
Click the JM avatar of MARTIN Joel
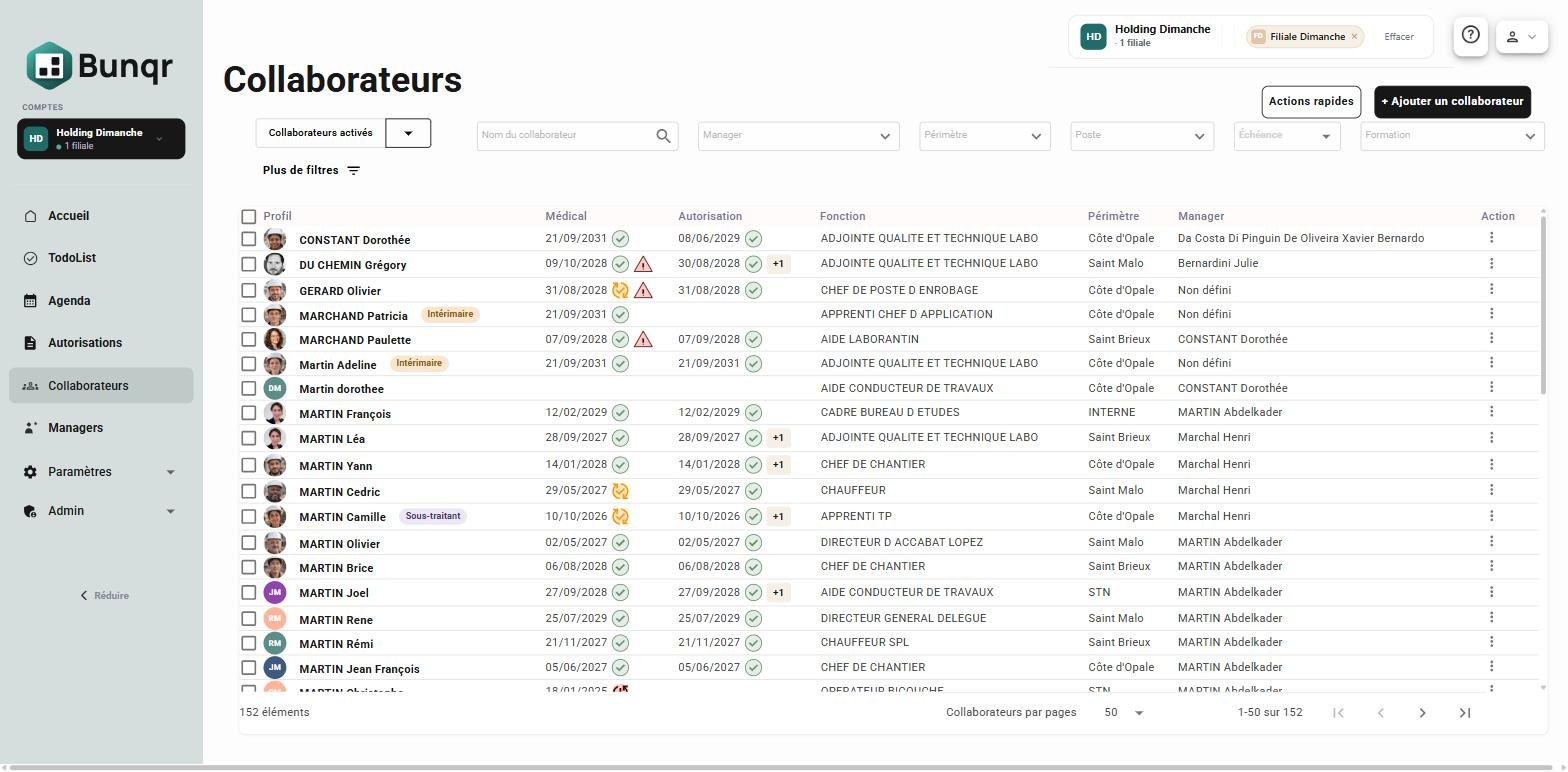click(x=275, y=592)
